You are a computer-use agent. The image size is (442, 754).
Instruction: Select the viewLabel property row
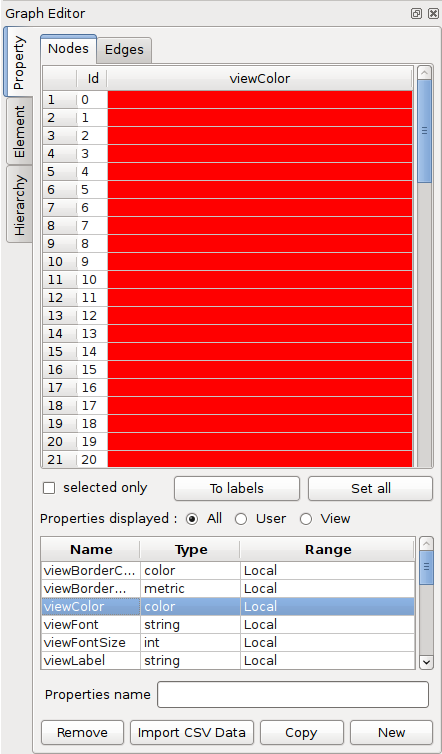click(227, 660)
